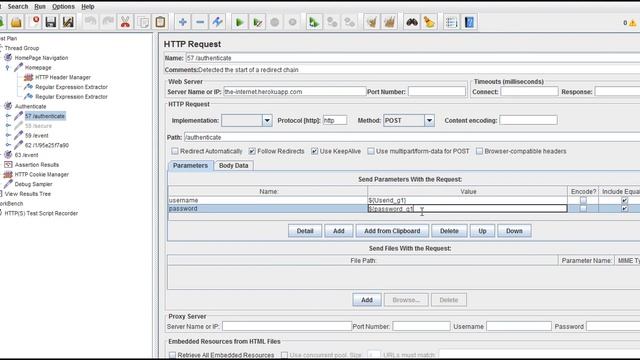Image resolution: width=640 pixels, height=360 pixels.
Task: Click the HTTP Header Manager icon
Action: 28,77
